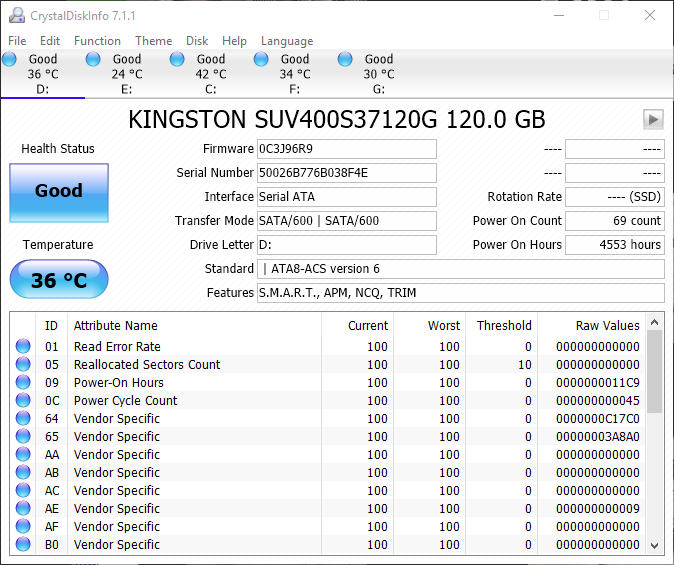Select the F: disk status orb

click(261, 59)
